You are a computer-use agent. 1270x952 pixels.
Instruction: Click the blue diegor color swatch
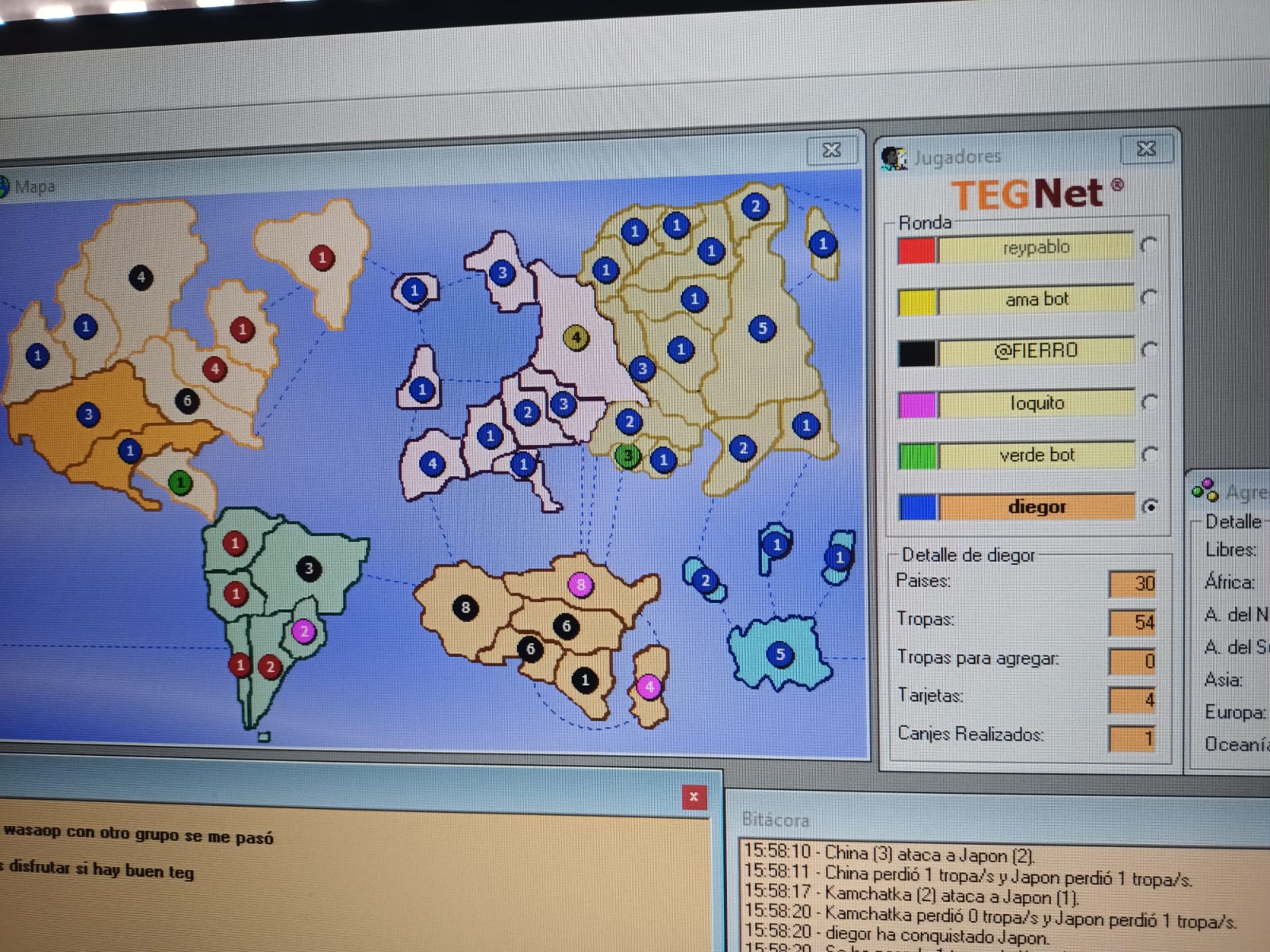tap(918, 507)
